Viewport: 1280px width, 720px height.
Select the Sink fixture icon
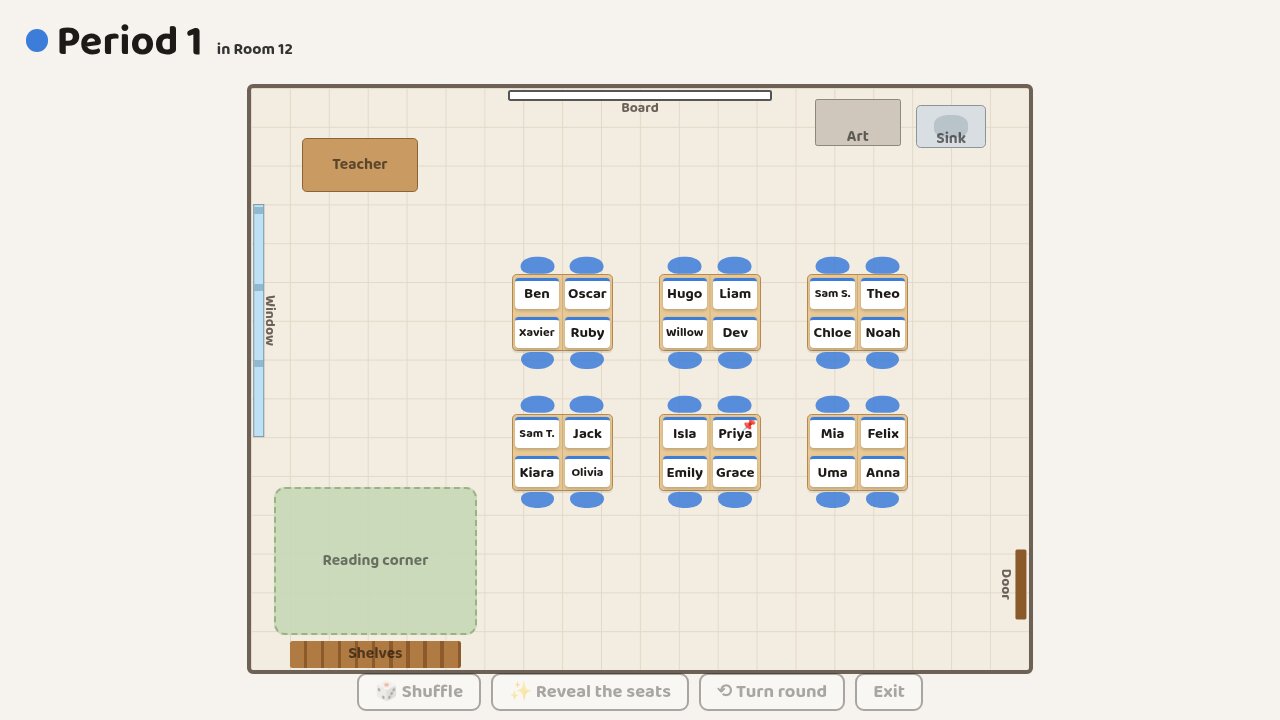click(951, 127)
